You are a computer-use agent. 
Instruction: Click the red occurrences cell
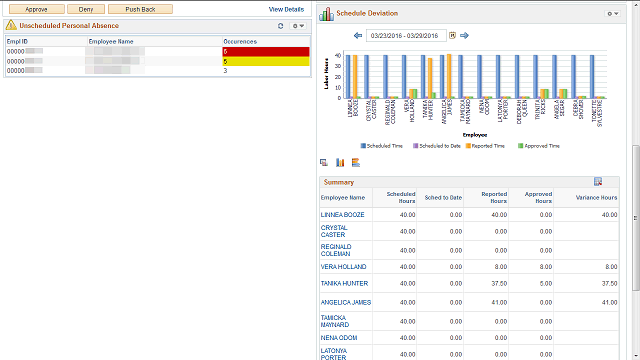coord(266,51)
